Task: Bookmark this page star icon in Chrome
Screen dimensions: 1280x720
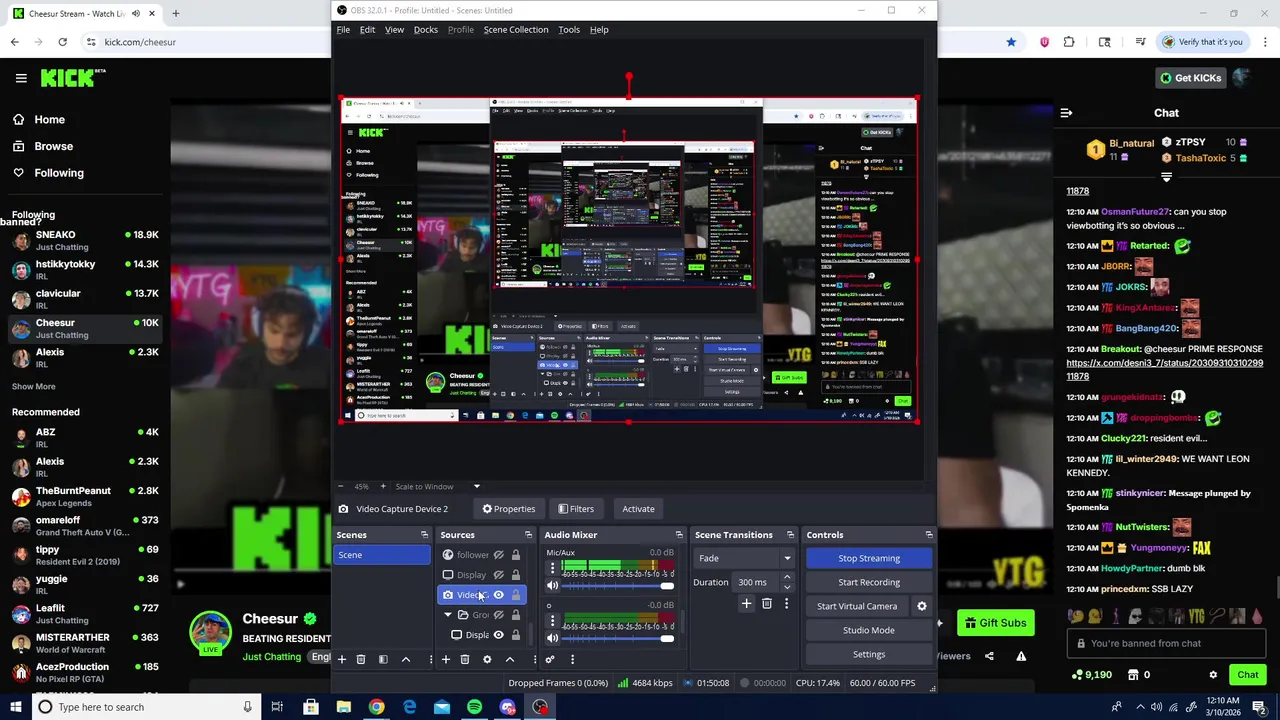Action: point(1011,42)
